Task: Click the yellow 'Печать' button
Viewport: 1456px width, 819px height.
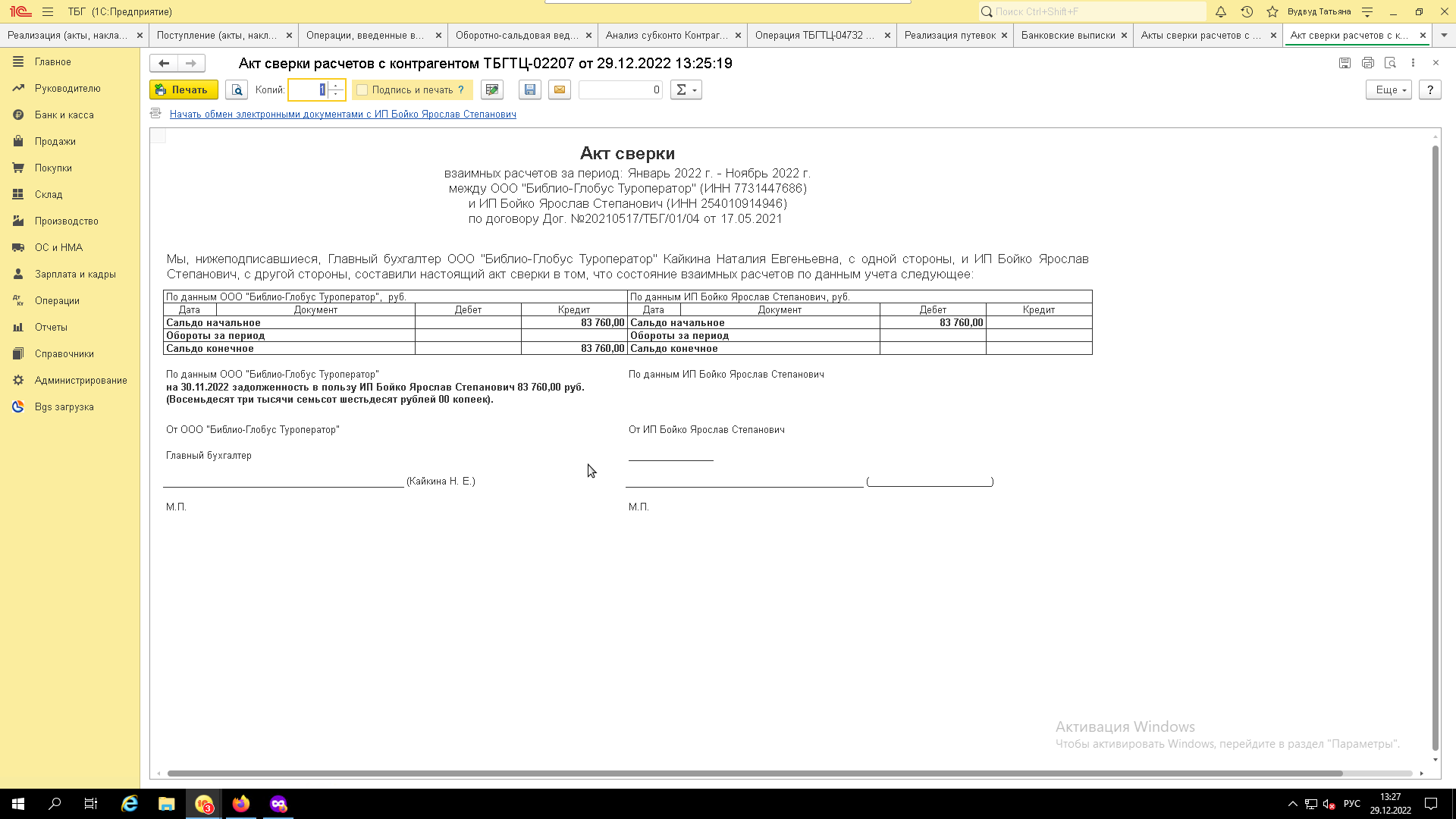Action: 184,89
